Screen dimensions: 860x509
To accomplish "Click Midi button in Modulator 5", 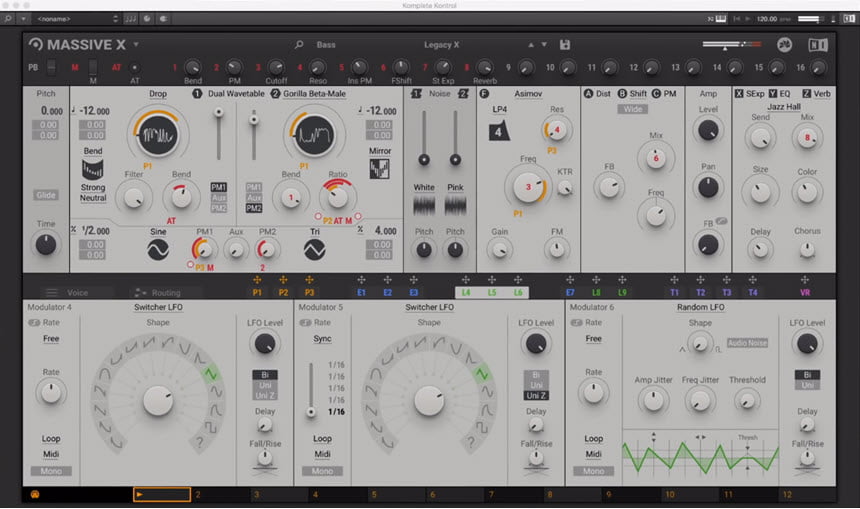I will click(322, 454).
